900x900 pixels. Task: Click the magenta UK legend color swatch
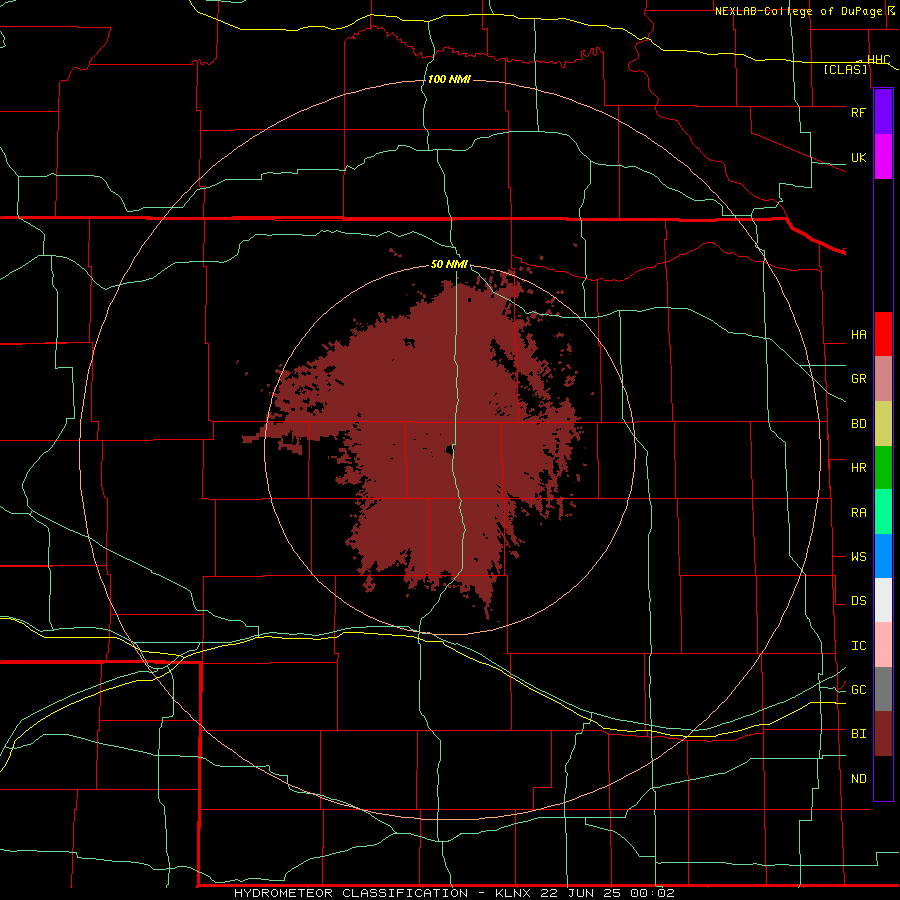(x=883, y=157)
